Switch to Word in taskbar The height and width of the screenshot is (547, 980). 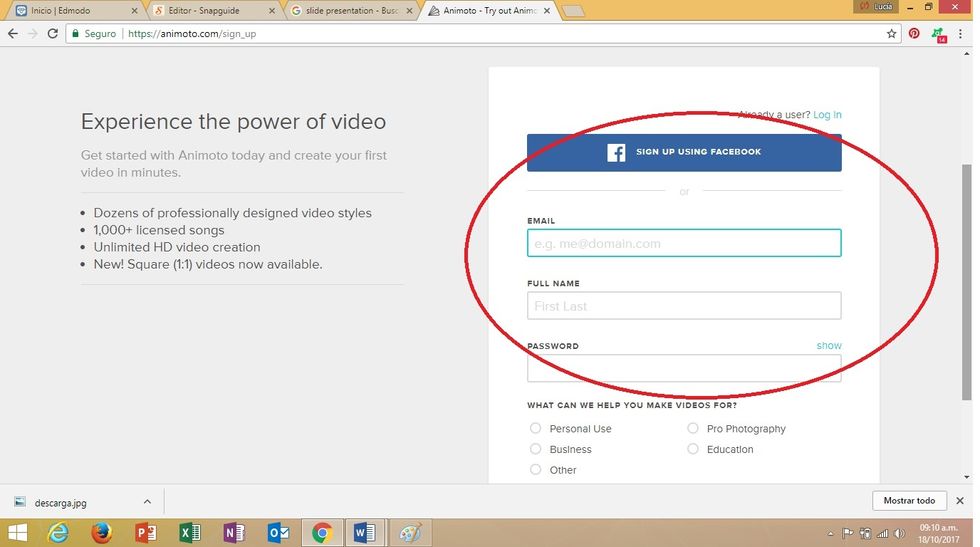coord(365,533)
